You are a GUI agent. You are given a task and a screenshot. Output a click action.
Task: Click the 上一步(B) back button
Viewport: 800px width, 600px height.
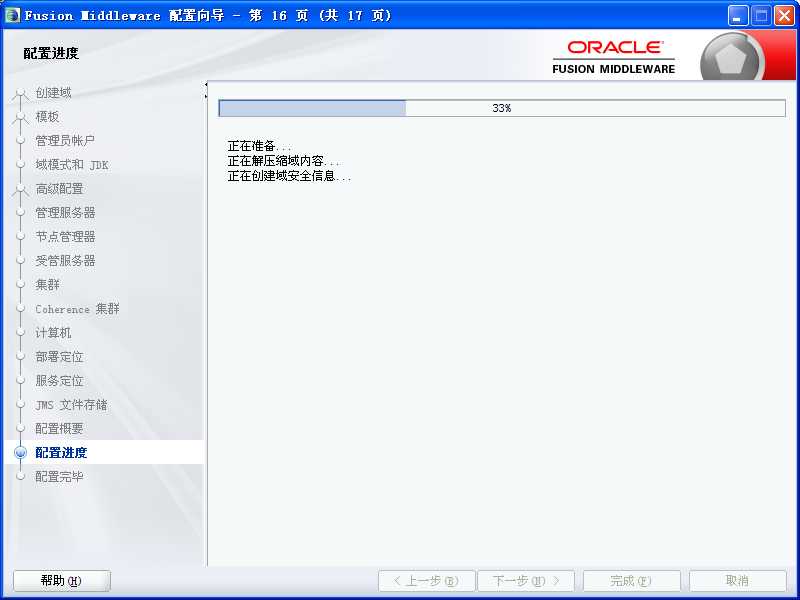click(427, 581)
